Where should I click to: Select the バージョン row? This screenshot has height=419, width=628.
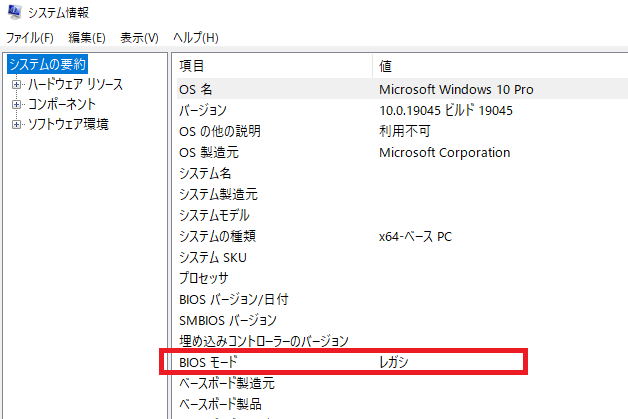click(x=402, y=110)
